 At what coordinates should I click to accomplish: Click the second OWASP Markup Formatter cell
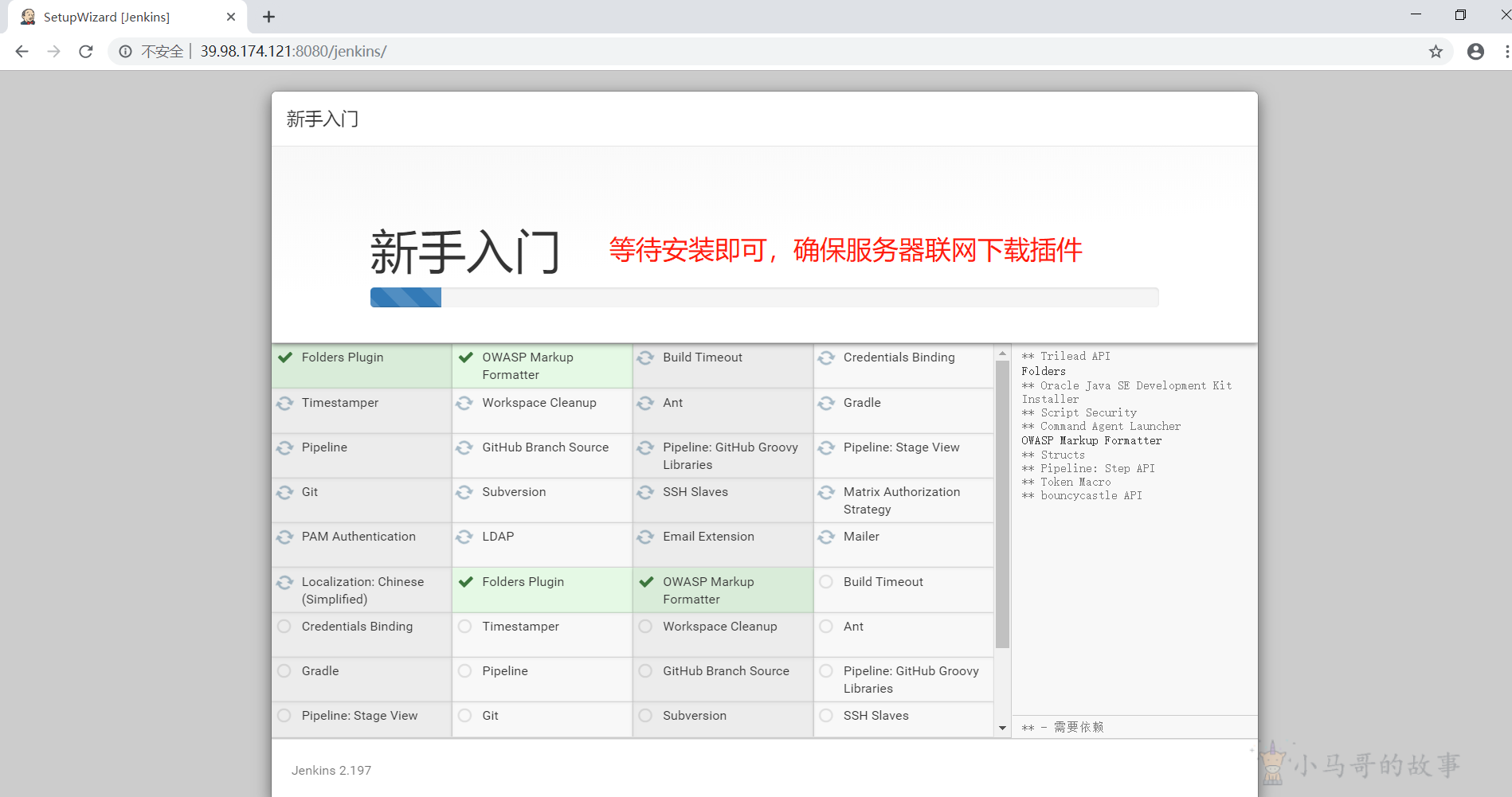723,590
